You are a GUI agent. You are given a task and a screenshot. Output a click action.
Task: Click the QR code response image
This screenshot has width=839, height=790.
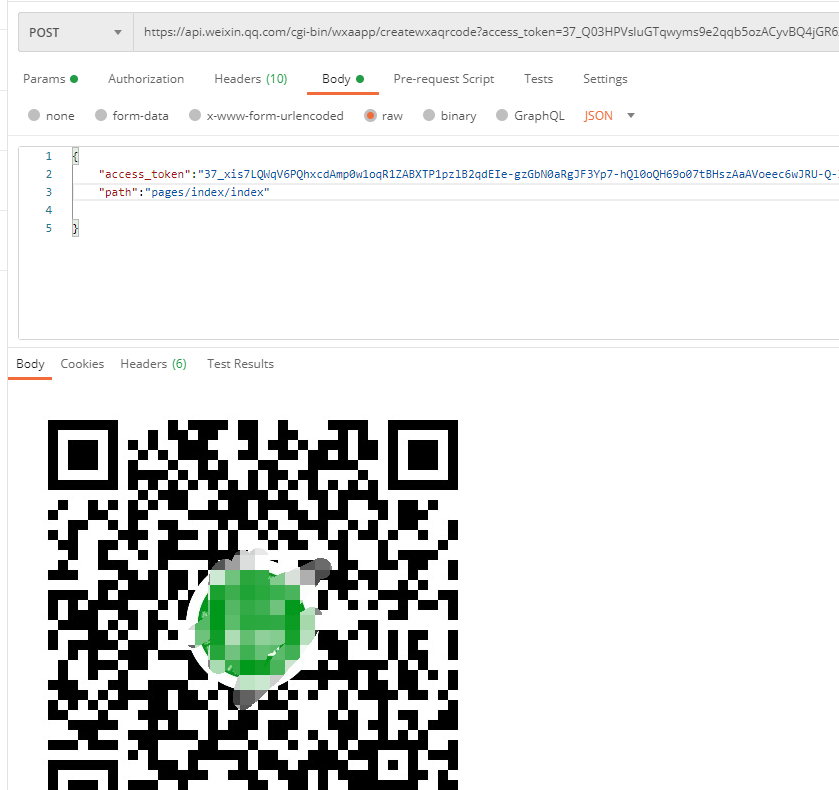tap(253, 605)
